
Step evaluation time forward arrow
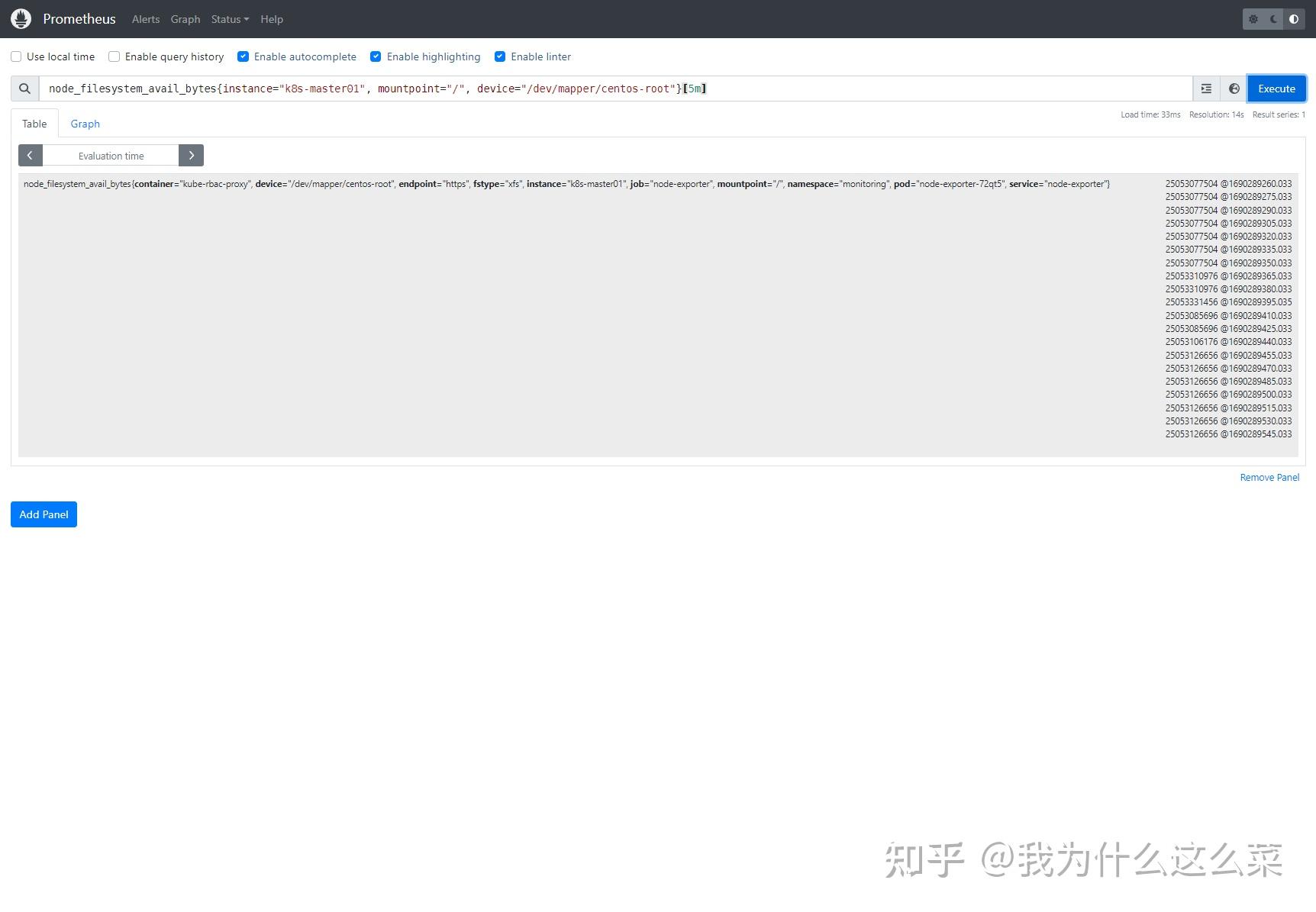191,156
